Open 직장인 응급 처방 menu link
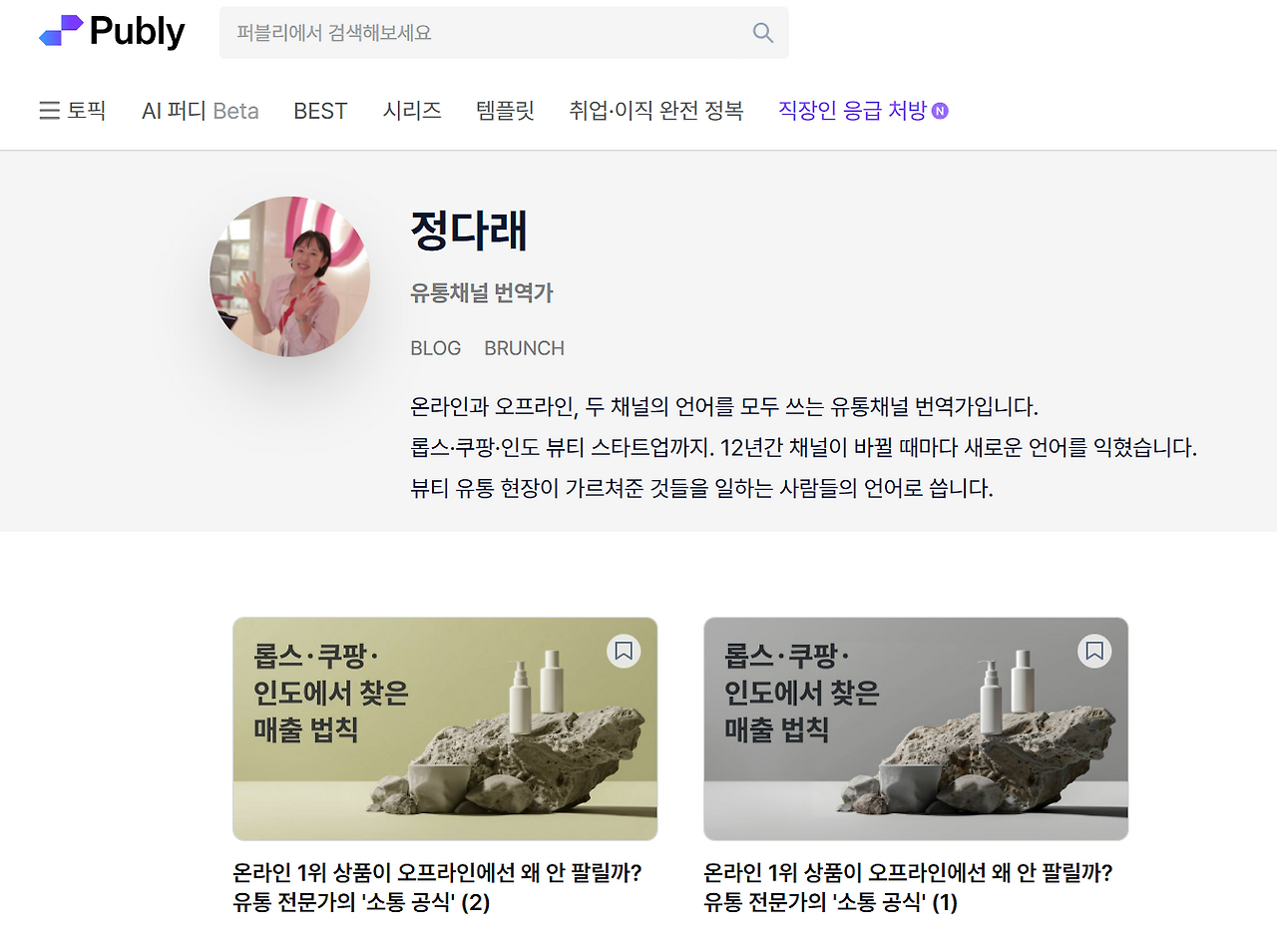This screenshot has width=1277, height=952. tap(853, 111)
